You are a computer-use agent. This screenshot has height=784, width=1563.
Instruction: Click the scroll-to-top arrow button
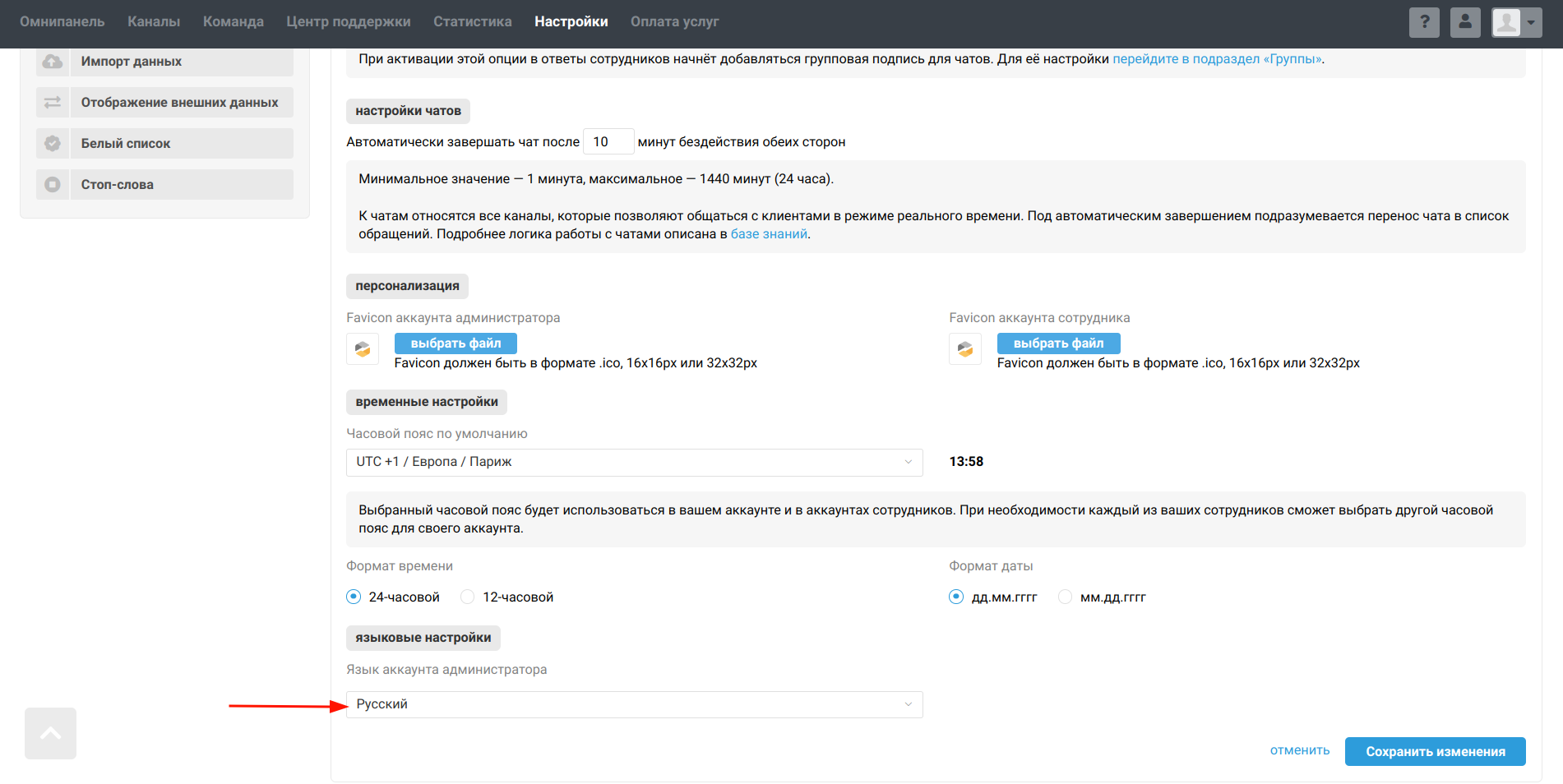coord(50,733)
